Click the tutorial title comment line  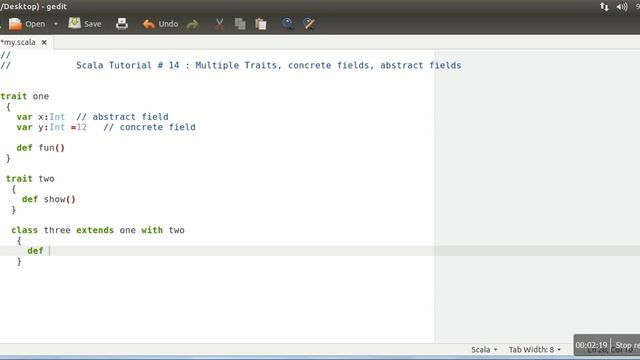[x=269, y=65]
